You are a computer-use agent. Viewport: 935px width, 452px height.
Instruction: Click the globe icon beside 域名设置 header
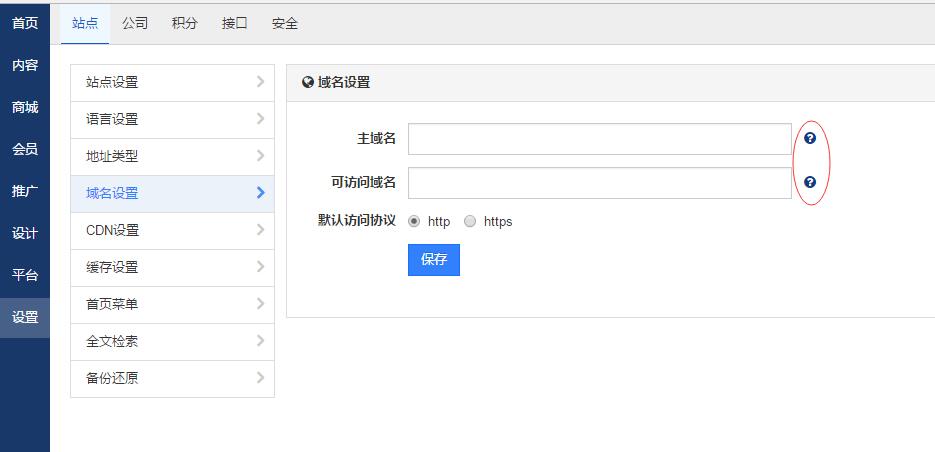[308, 82]
